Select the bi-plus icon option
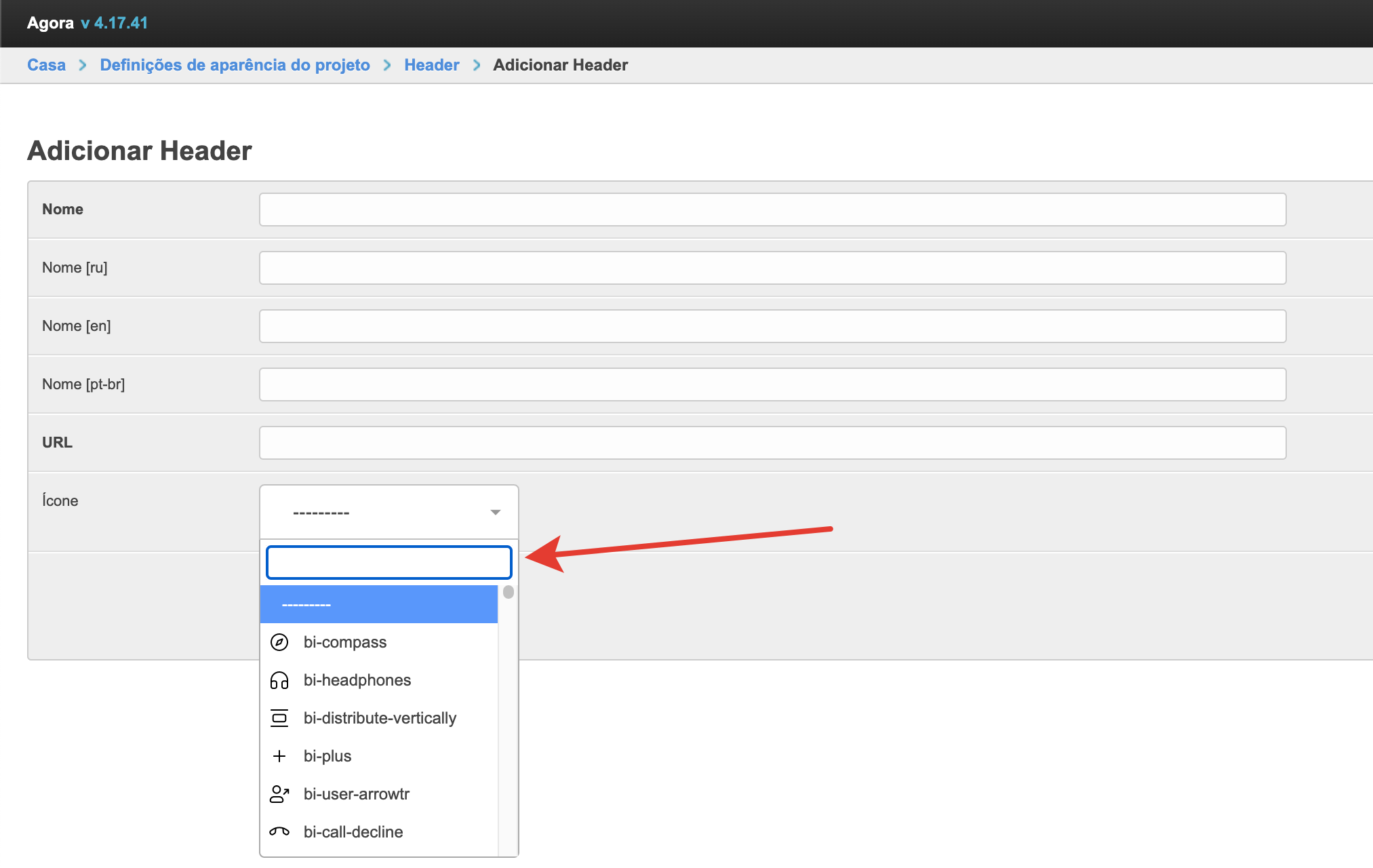 (327, 756)
